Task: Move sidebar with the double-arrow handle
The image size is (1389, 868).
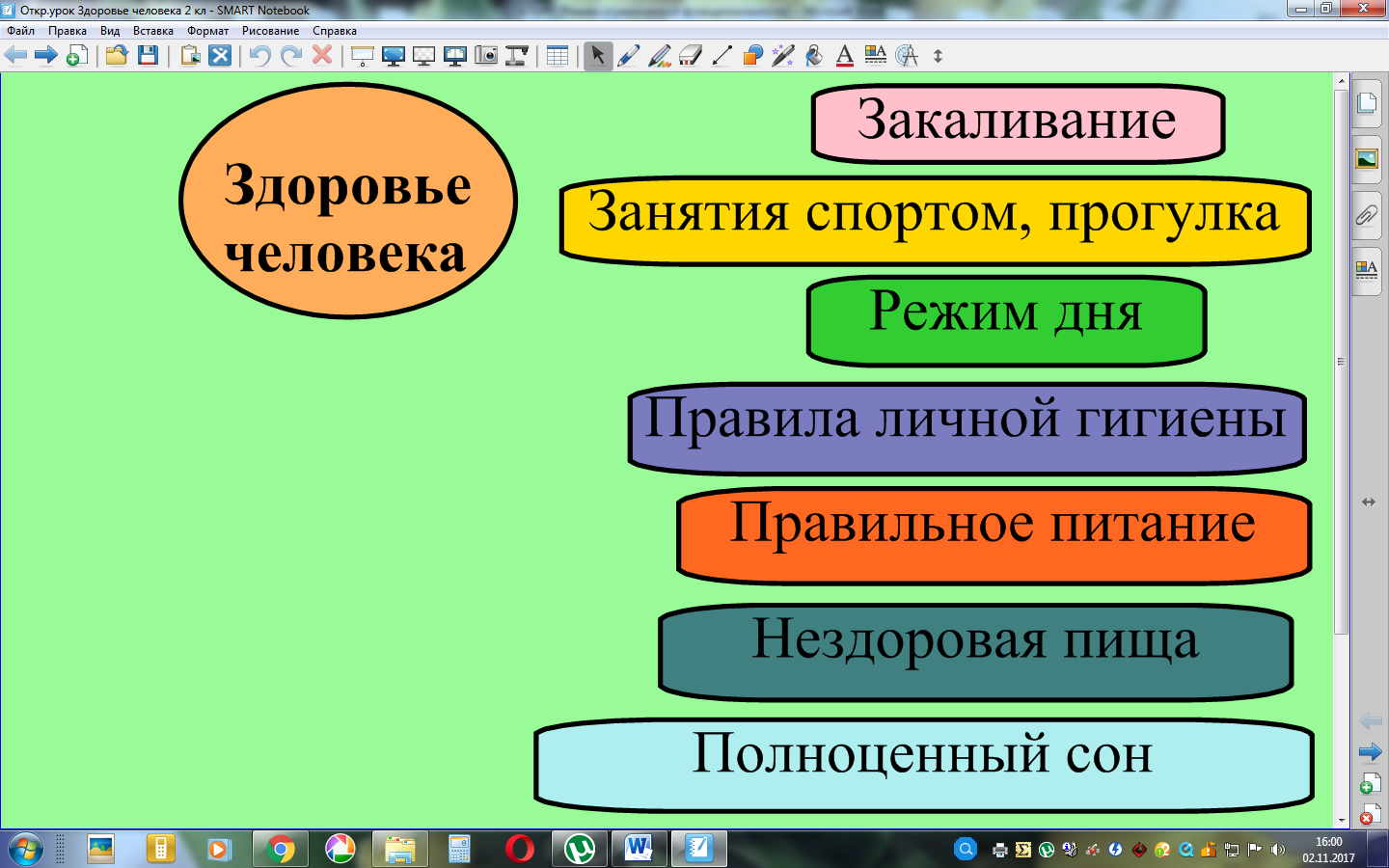Action: coord(1368,502)
